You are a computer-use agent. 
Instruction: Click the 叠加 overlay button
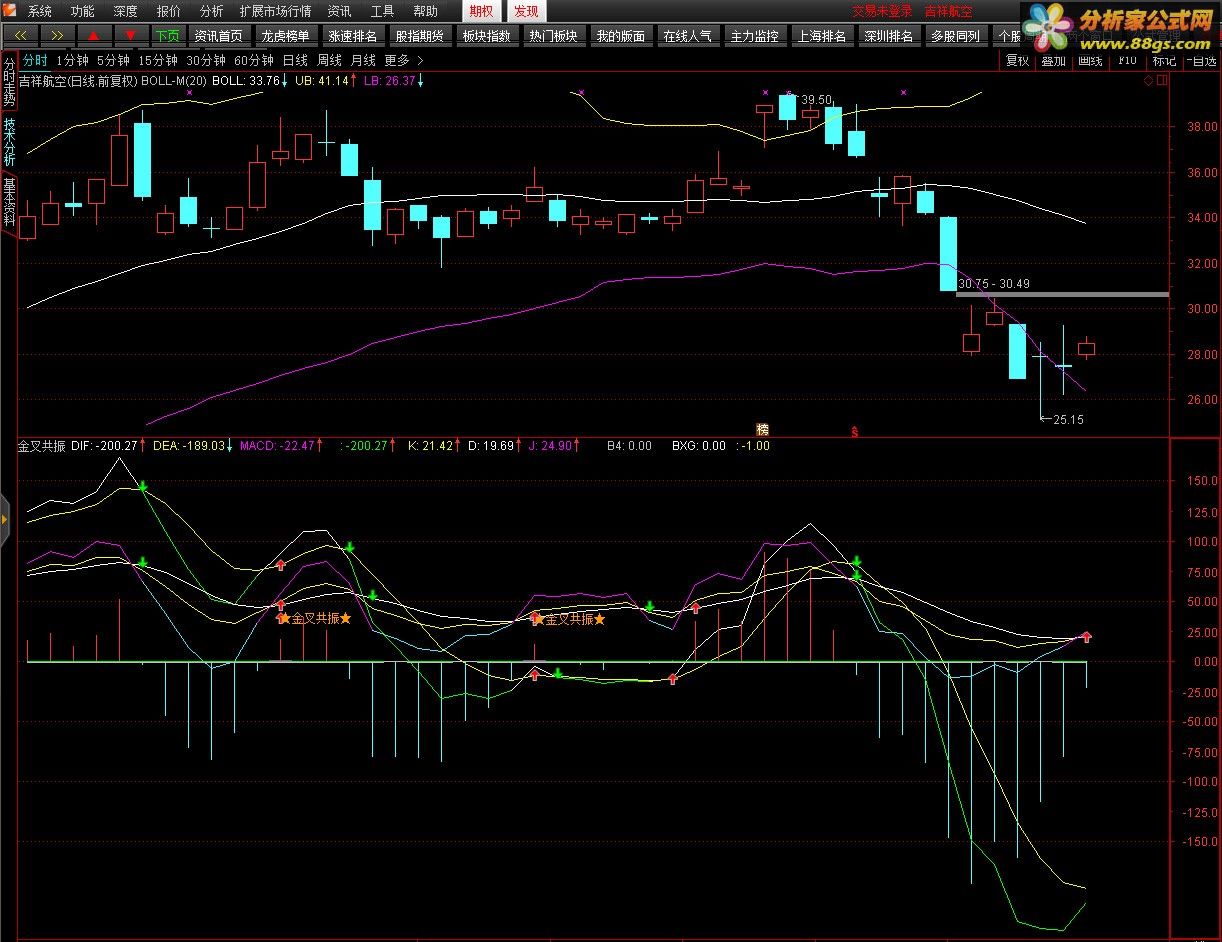(1053, 60)
